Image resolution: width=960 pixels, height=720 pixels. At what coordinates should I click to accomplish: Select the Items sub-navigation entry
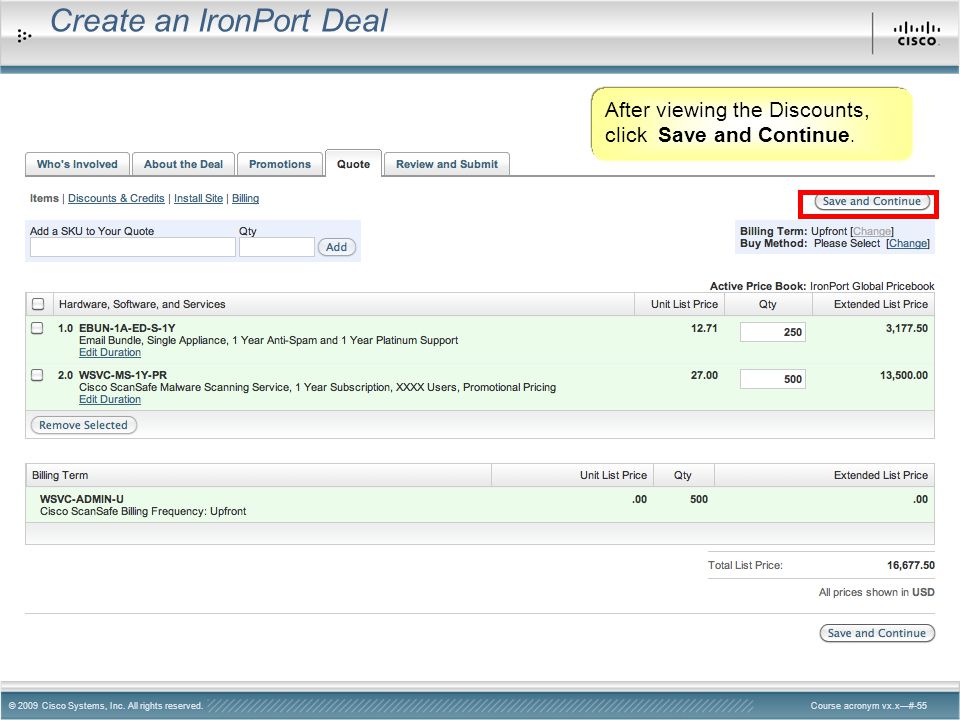tap(44, 198)
